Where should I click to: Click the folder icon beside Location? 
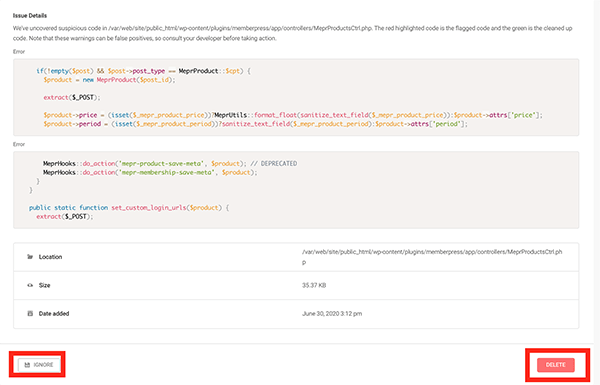point(30,257)
